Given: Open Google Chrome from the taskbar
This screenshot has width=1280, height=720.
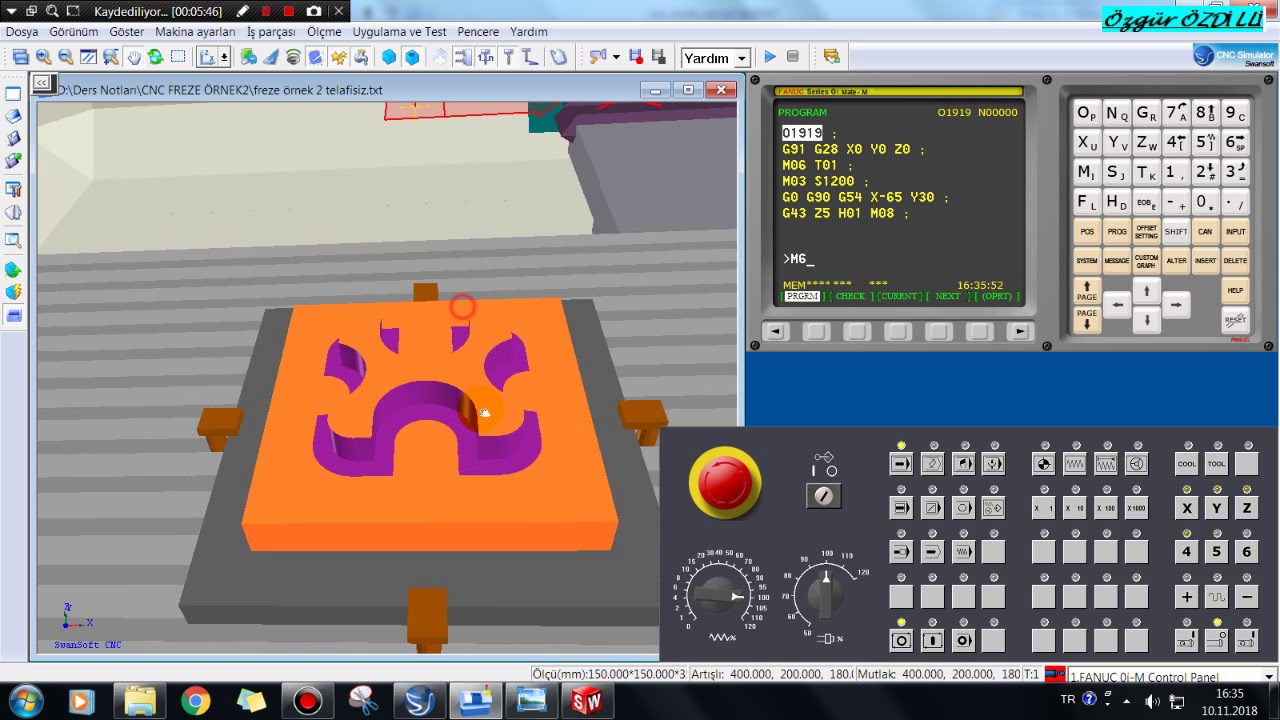Looking at the screenshot, I should point(195,701).
